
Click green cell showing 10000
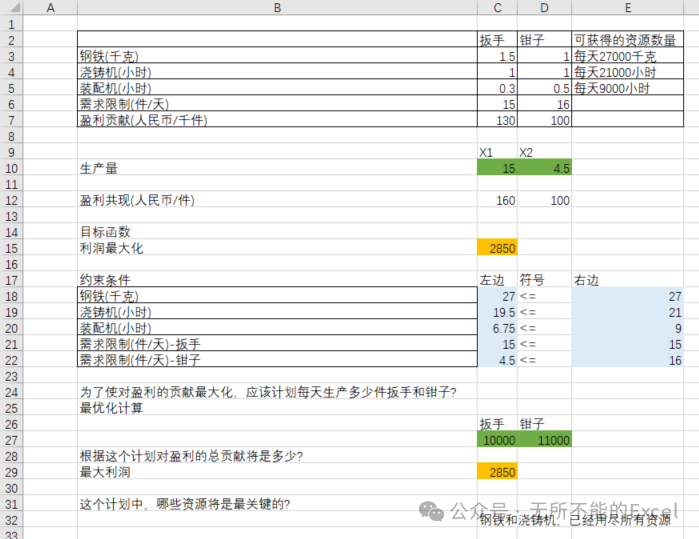[x=498, y=440]
